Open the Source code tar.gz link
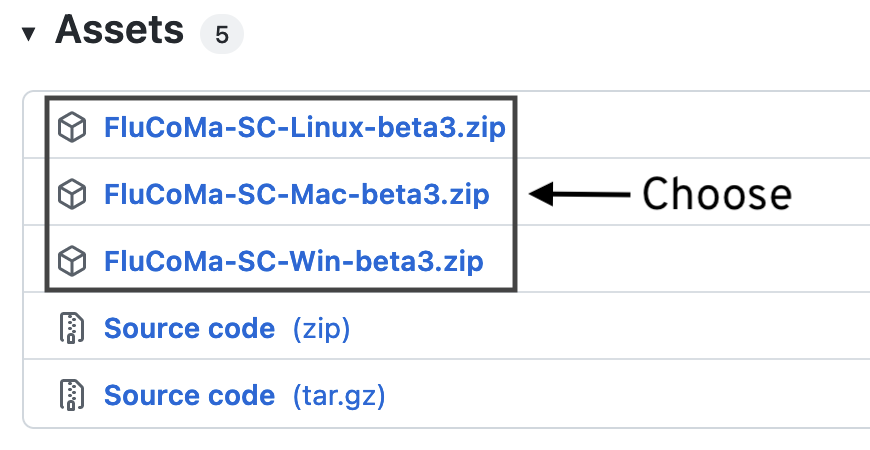Image resolution: width=870 pixels, height=450 pixels. (189, 395)
